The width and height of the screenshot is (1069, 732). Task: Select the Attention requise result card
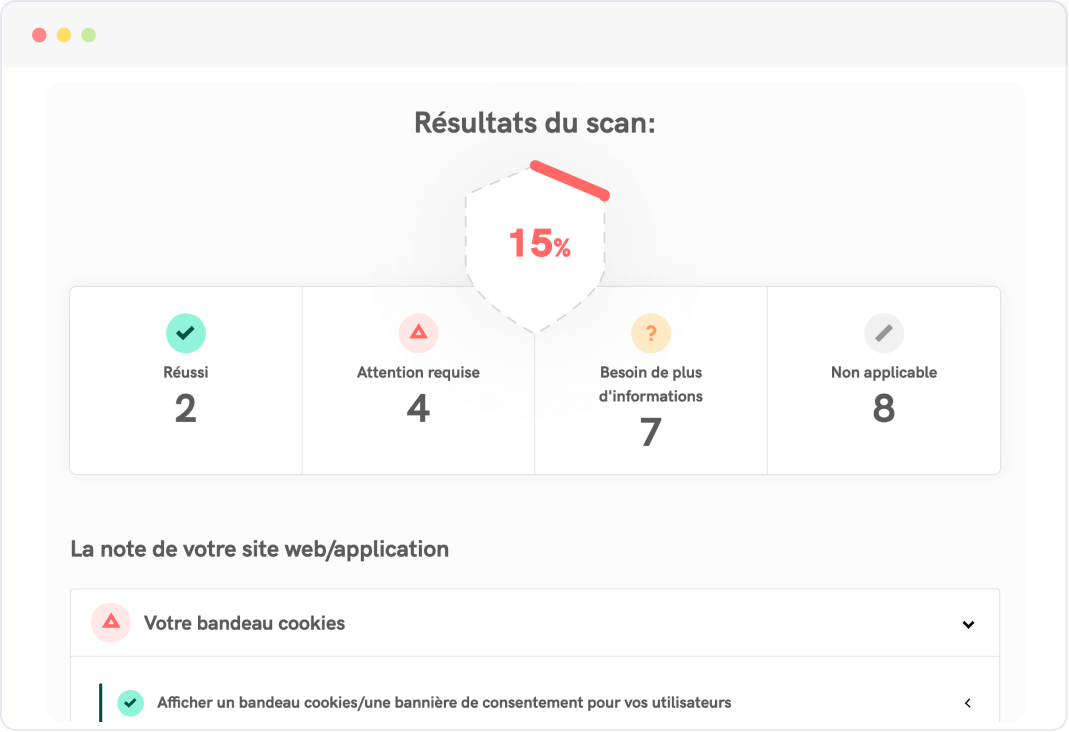[419, 380]
